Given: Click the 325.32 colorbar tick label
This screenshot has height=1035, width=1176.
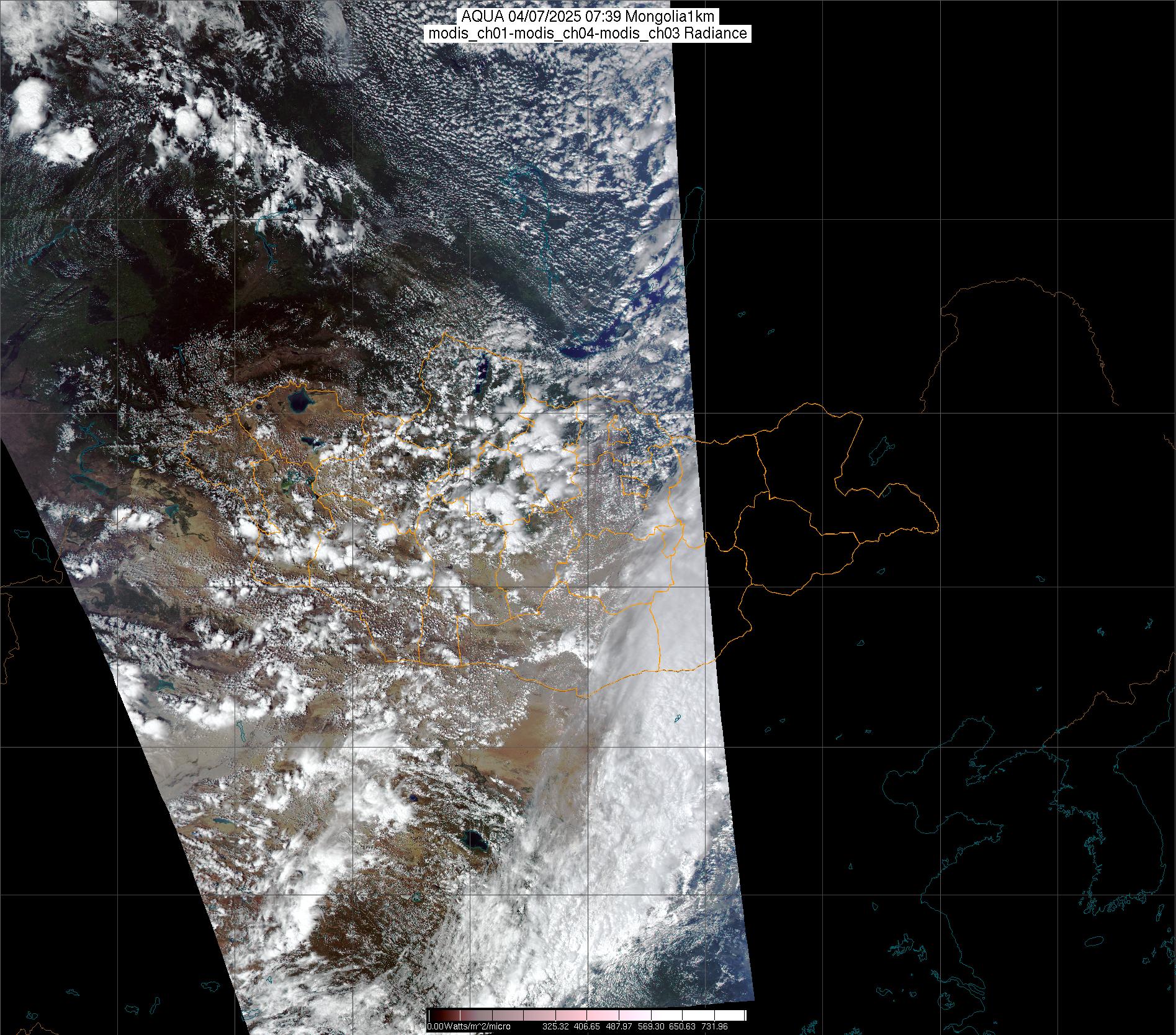Looking at the screenshot, I should pyautogui.click(x=555, y=1027).
